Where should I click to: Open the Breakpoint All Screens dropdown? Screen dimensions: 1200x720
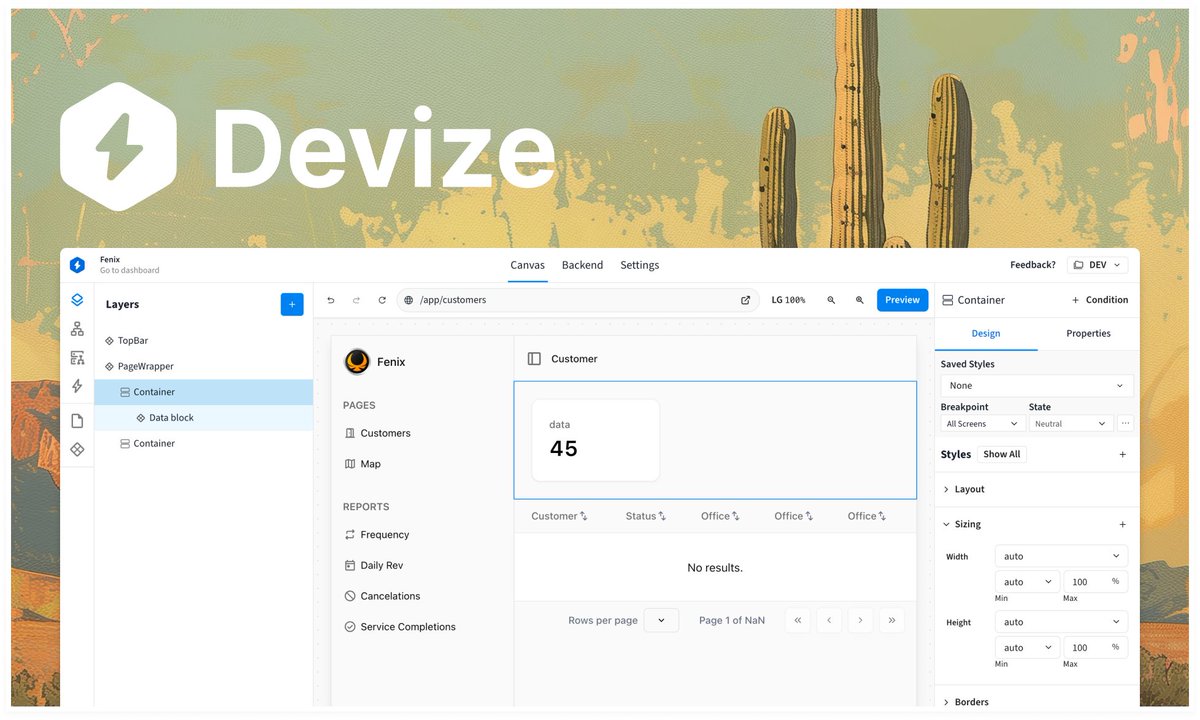coord(983,424)
